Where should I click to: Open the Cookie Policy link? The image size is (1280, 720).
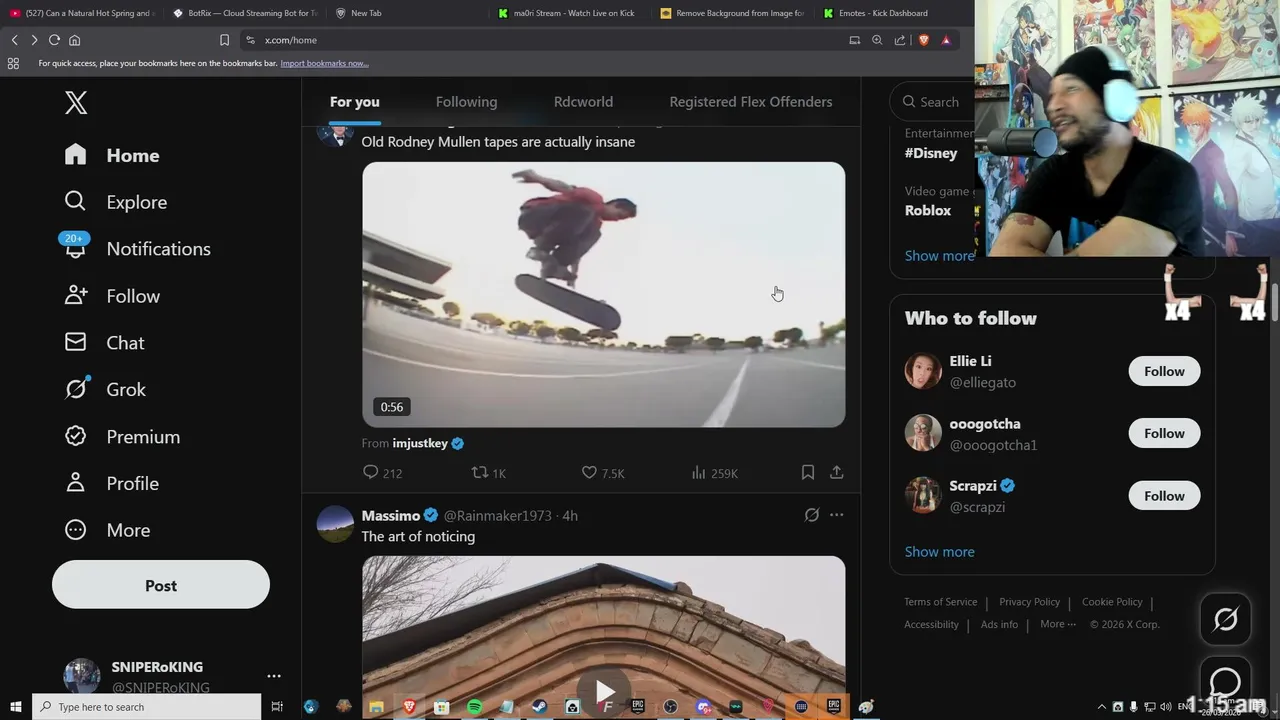coord(1112,602)
